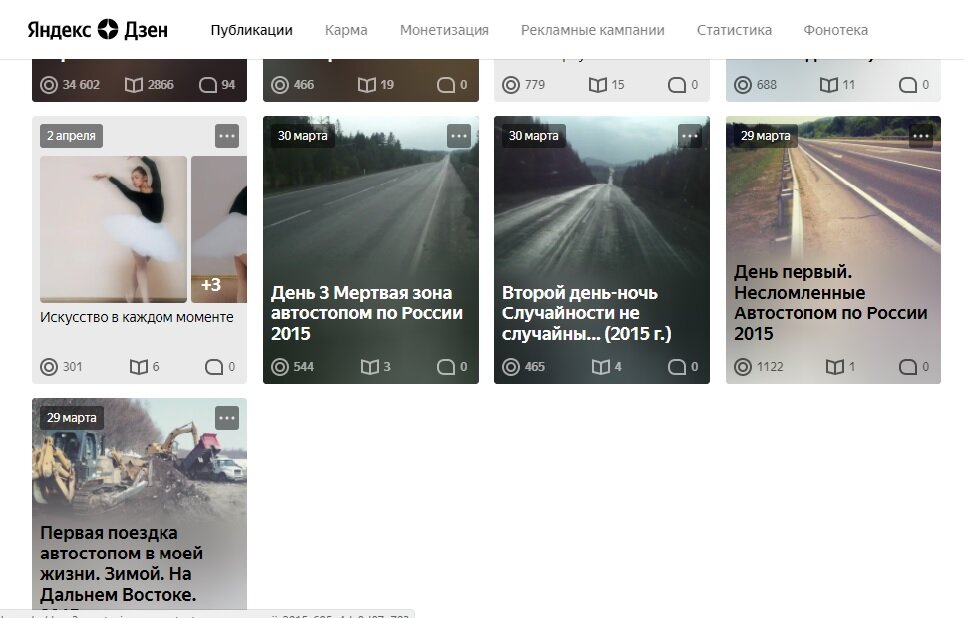Open the Статистика tab
The width and height of the screenshot is (964, 618).
click(734, 30)
